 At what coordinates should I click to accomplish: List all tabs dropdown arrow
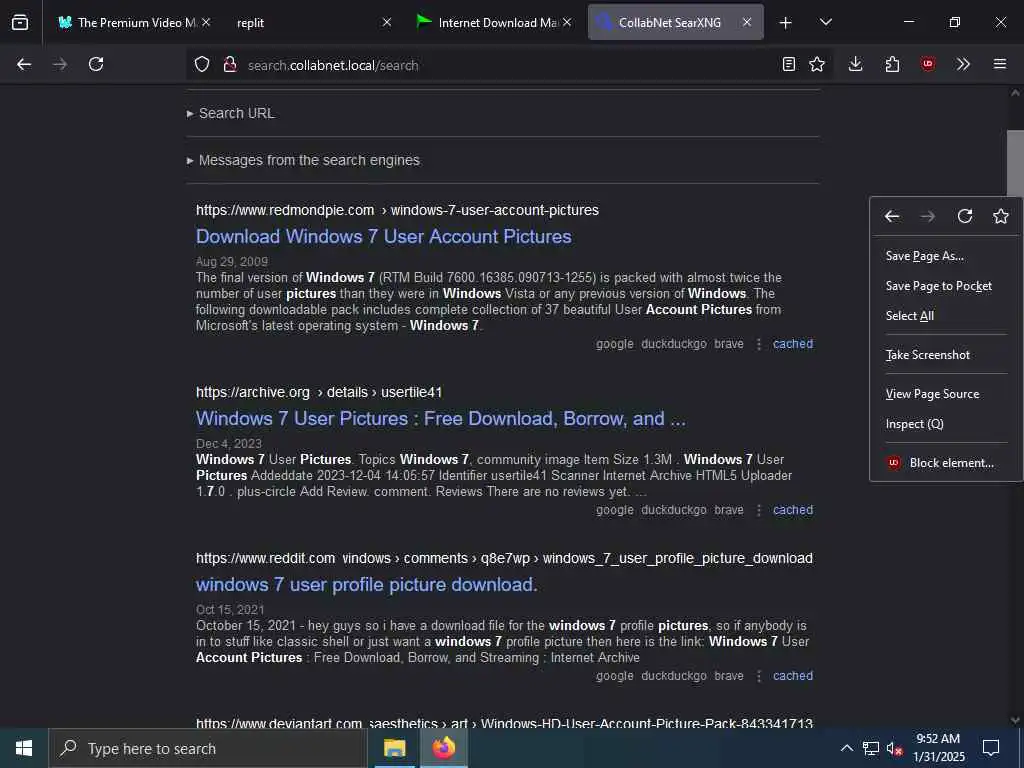826,22
